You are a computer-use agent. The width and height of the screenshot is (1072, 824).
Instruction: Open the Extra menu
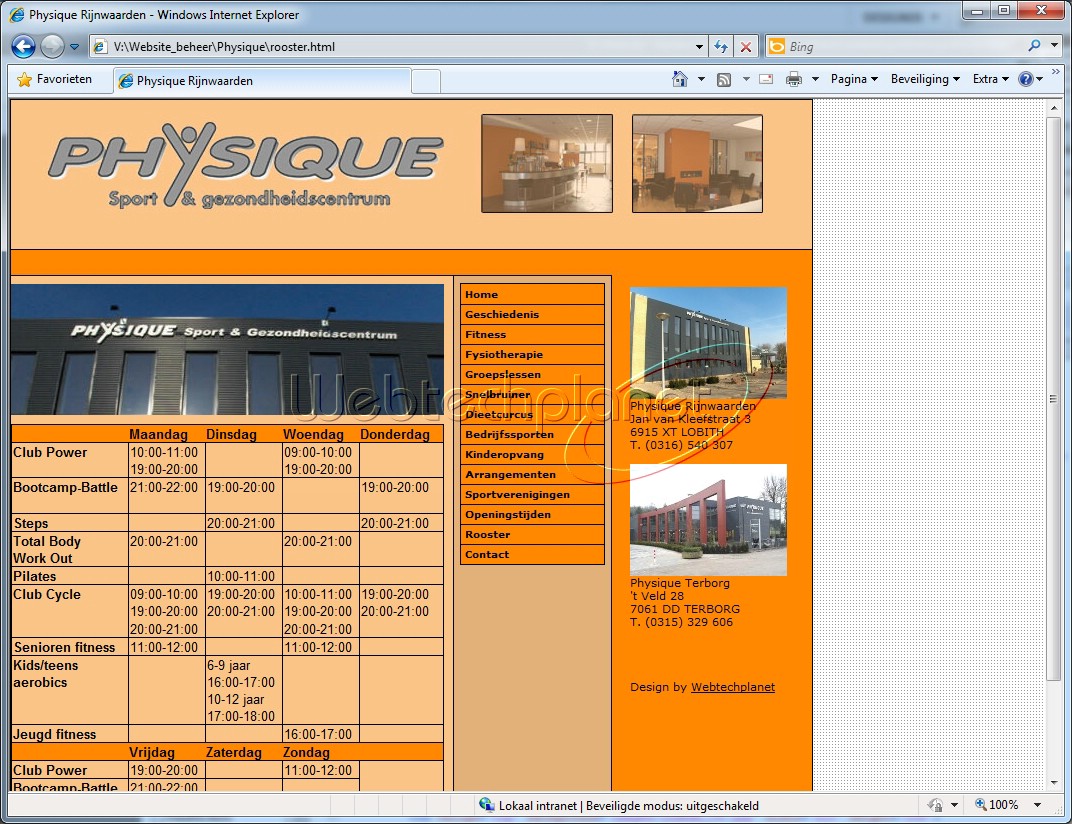point(991,79)
